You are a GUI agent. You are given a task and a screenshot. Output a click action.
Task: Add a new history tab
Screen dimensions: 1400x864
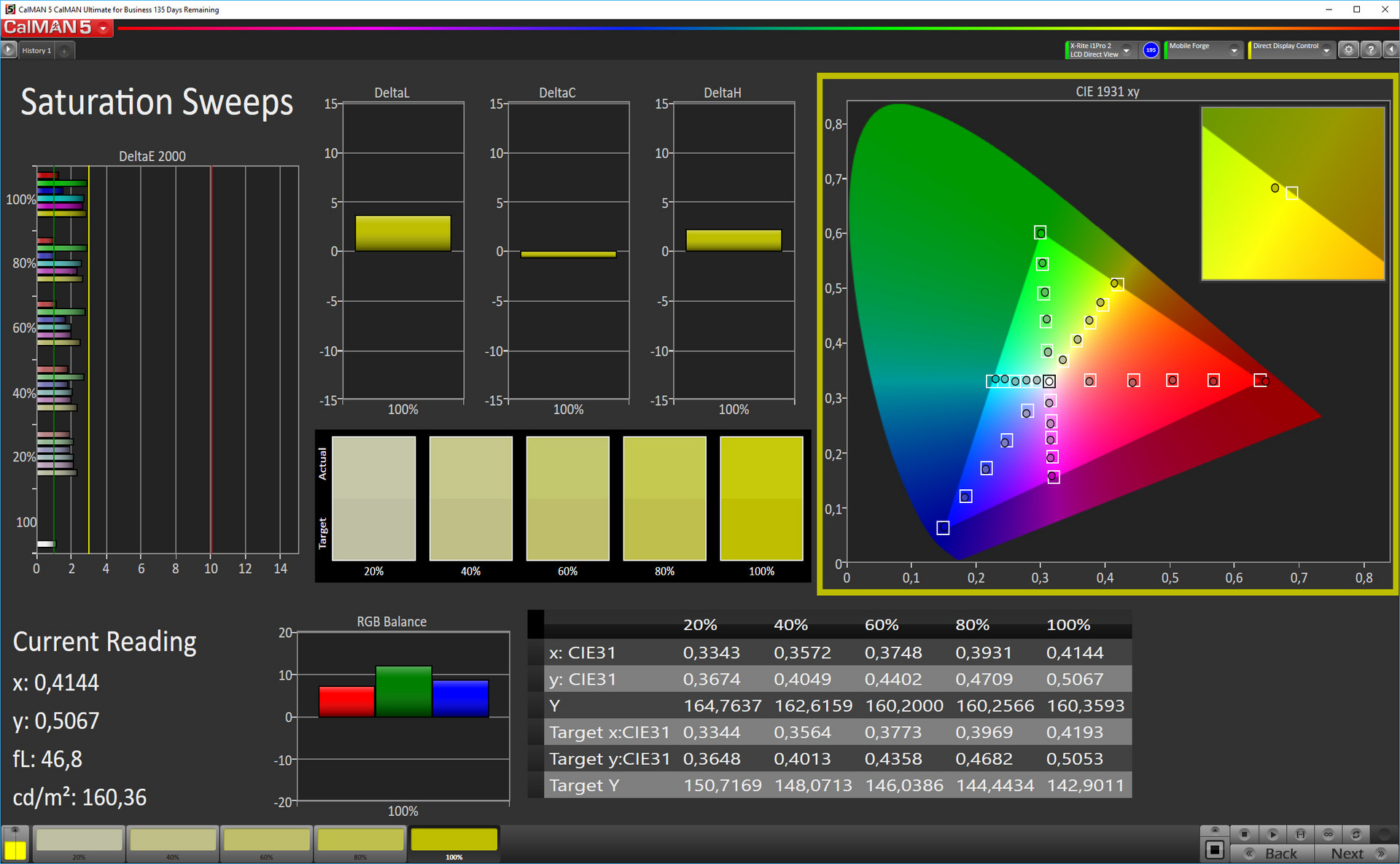coord(64,50)
